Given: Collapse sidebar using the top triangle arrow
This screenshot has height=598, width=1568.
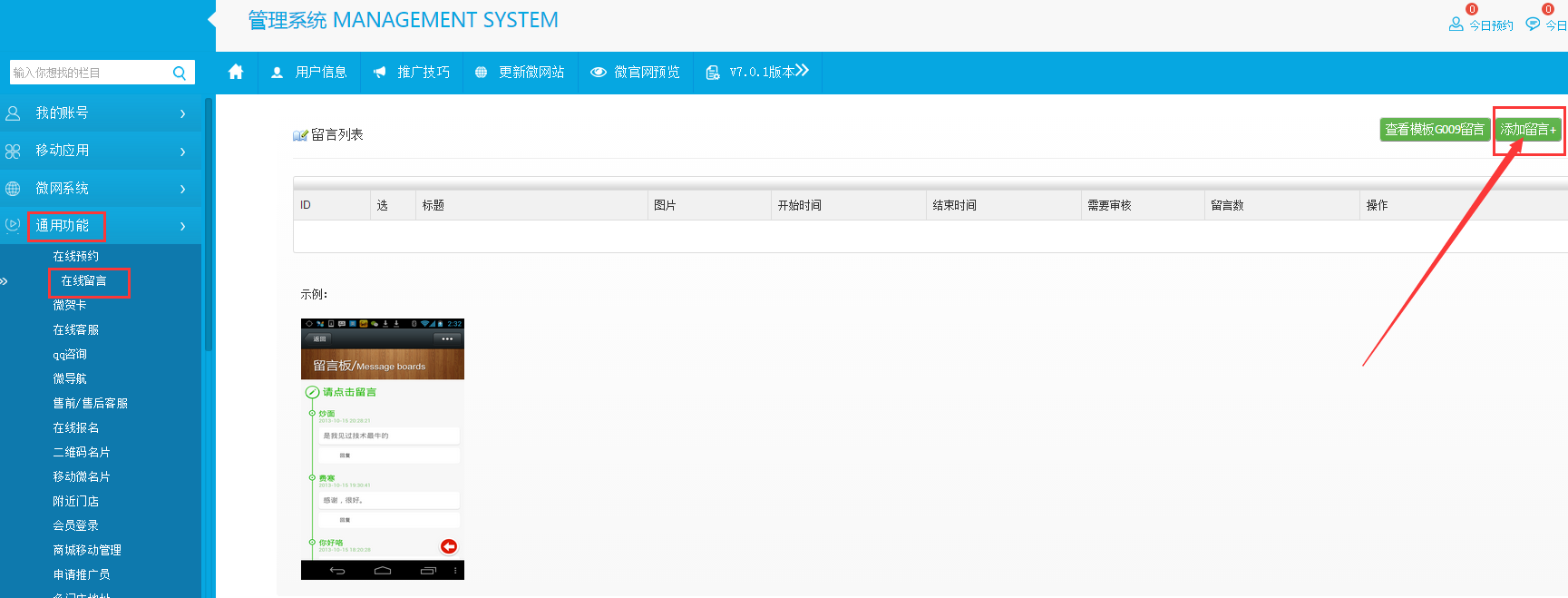Looking at the screenshot, I should (x=211, y=19).
